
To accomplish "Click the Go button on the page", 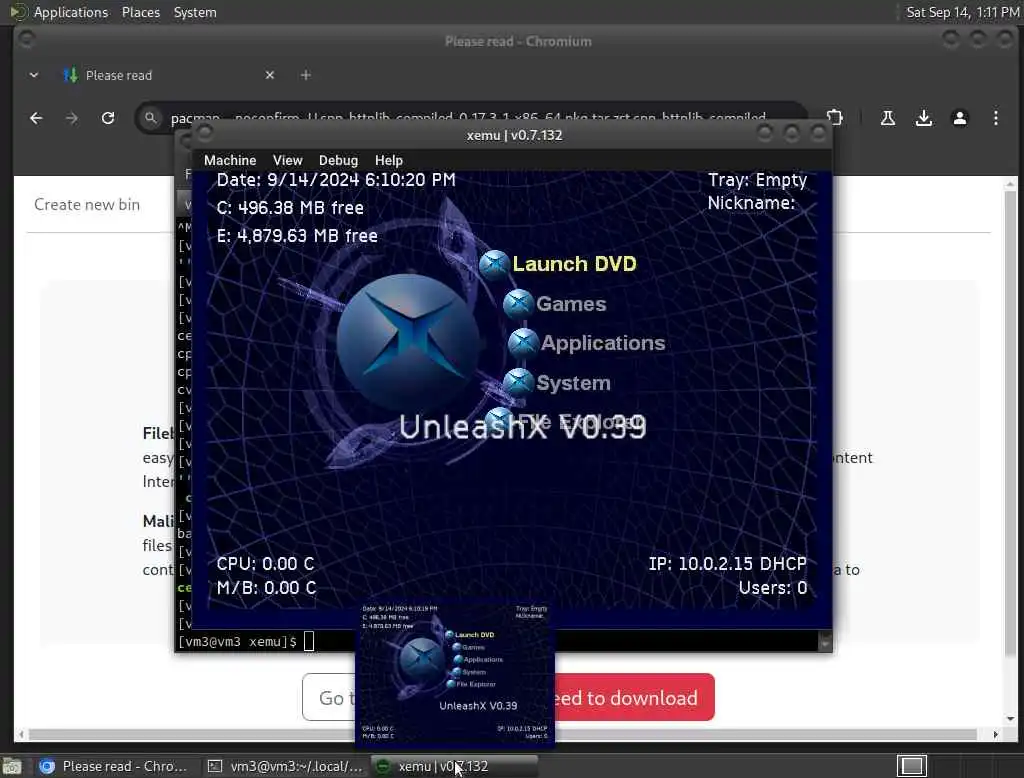I will [329, 698].
